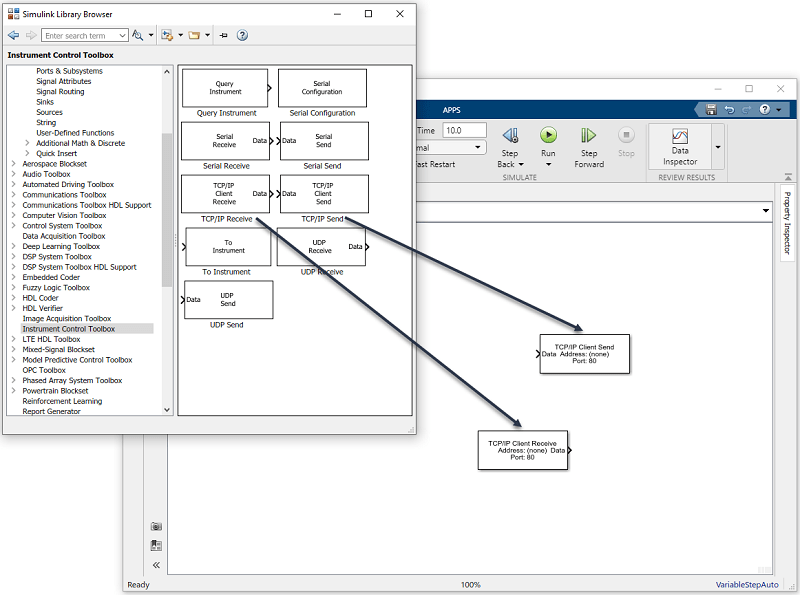Expand the canvas palette double chevron
The image size is (800, 595).
click(156, 565)
